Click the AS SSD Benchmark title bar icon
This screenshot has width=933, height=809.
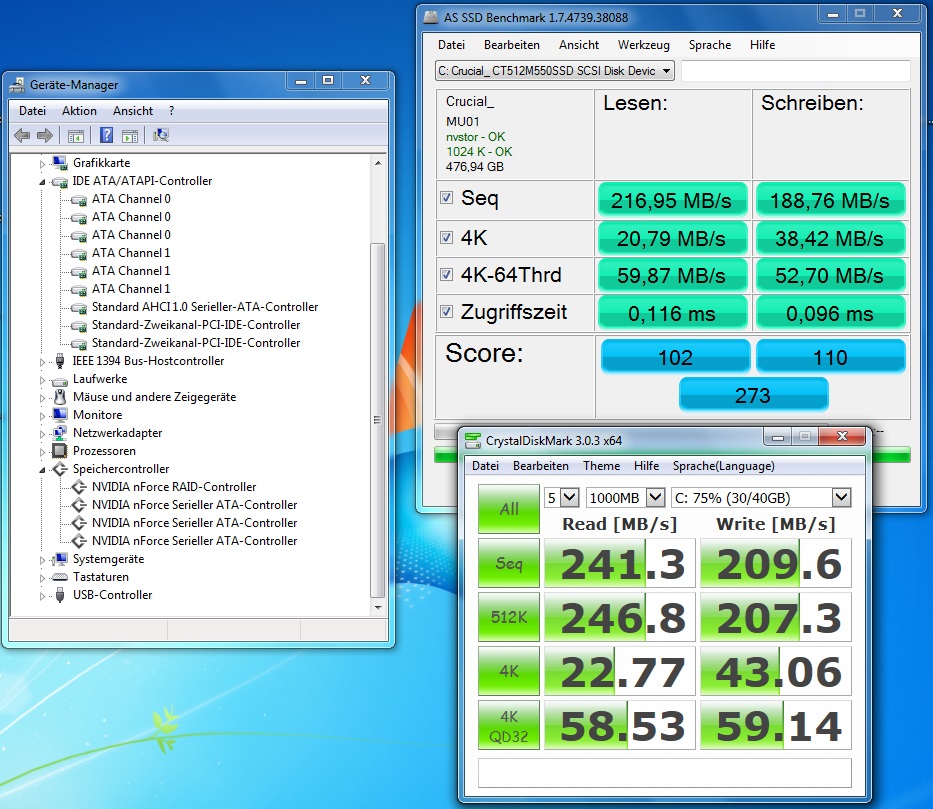(x=431, y=17)
